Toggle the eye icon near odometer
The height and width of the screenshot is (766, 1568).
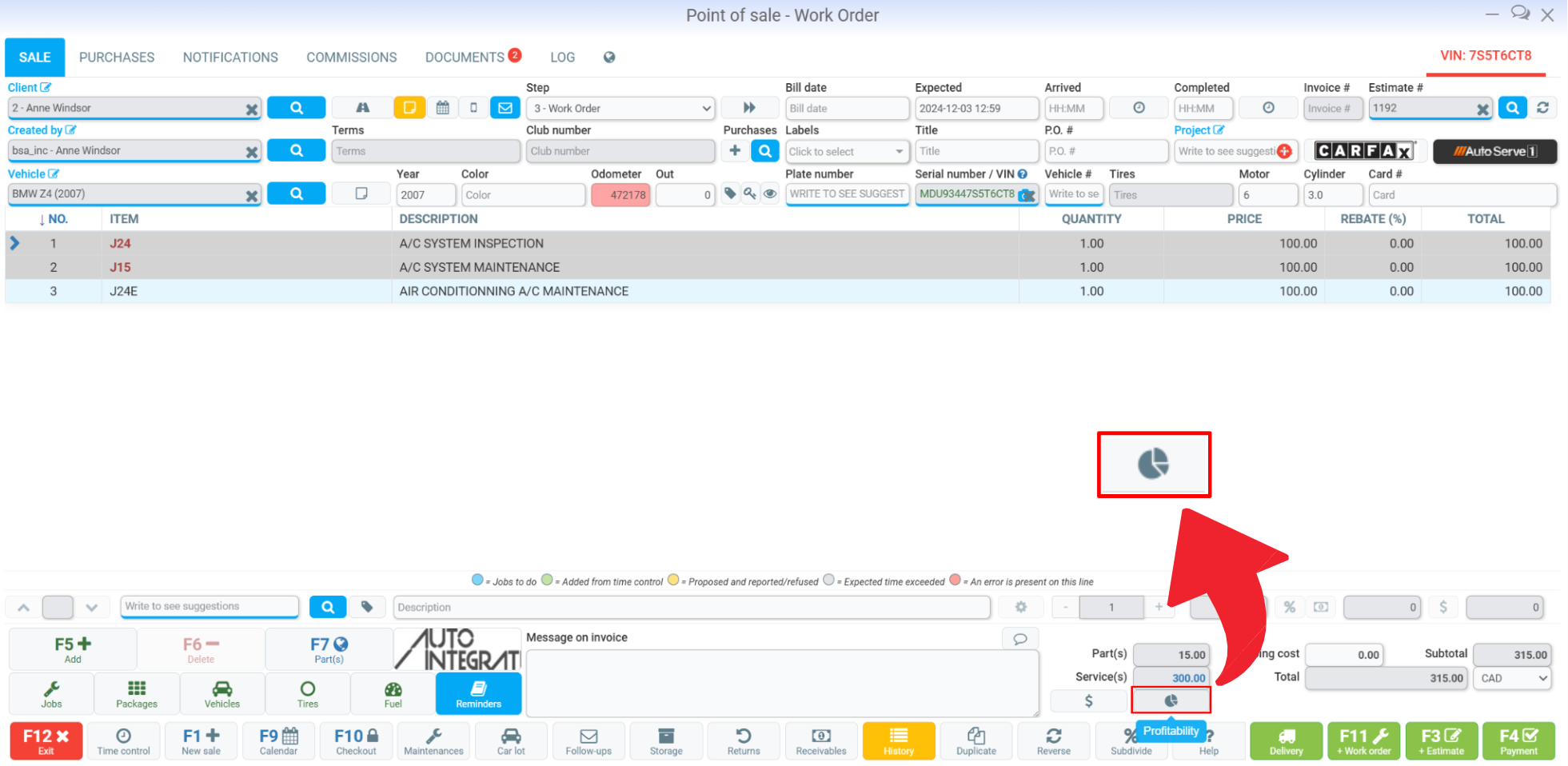[x=770, y=193]
